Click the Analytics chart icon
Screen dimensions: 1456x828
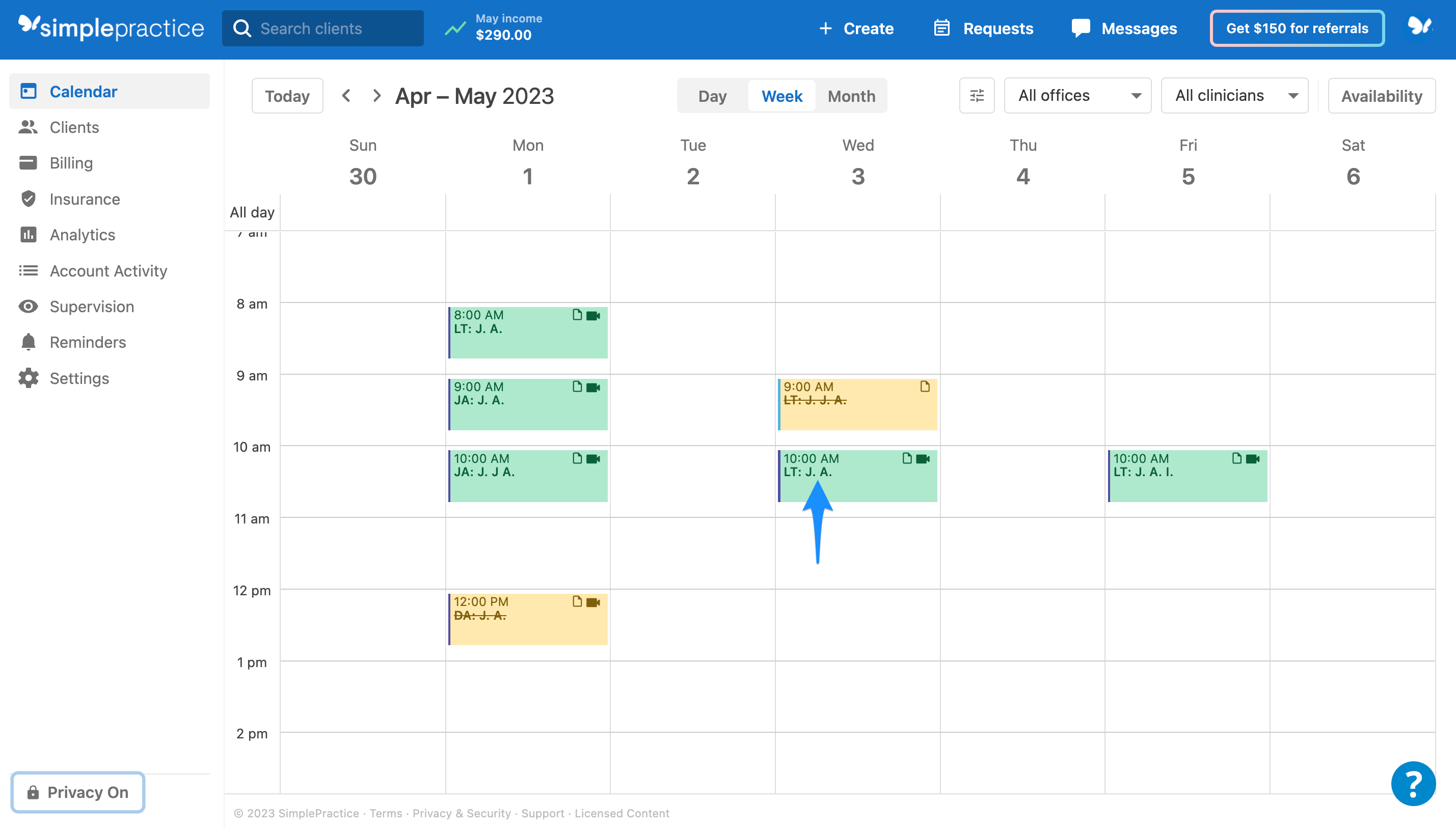coord(28,234)
